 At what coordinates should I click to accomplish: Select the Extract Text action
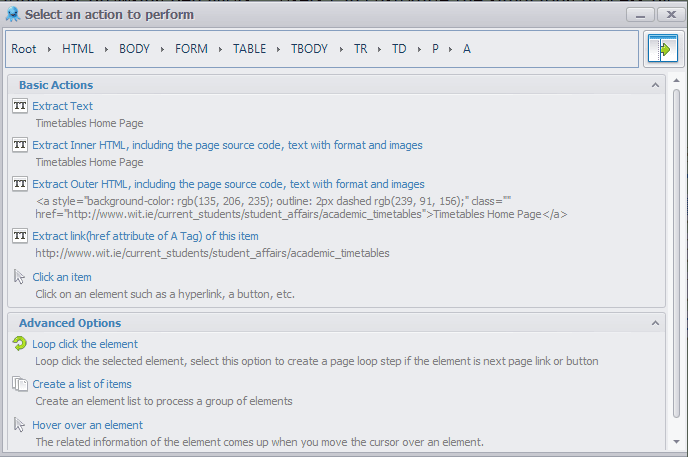pos(62,106)
